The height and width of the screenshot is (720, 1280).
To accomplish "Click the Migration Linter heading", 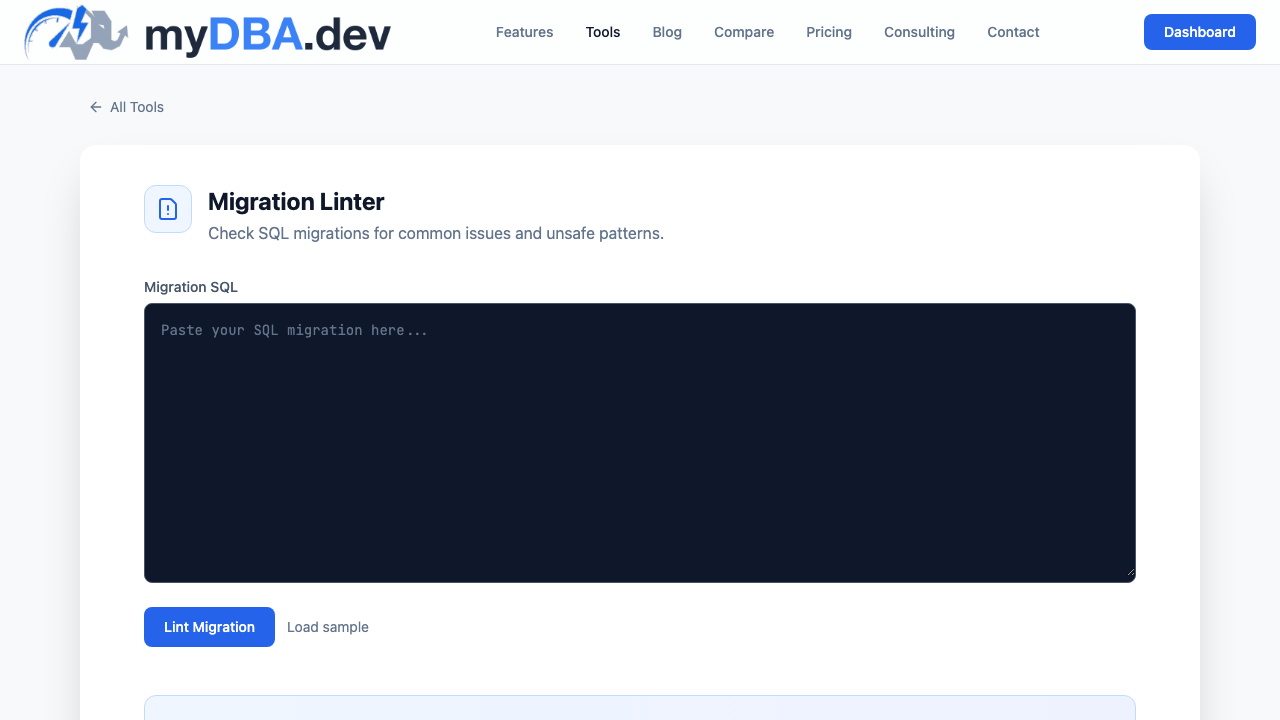I will [x=296, y=201].
